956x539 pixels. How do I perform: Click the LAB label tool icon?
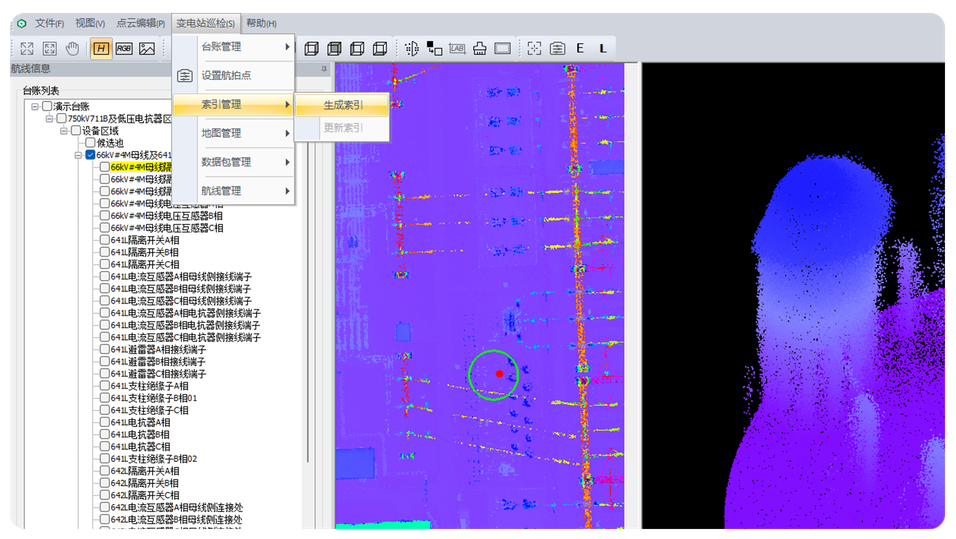[457, 48]
